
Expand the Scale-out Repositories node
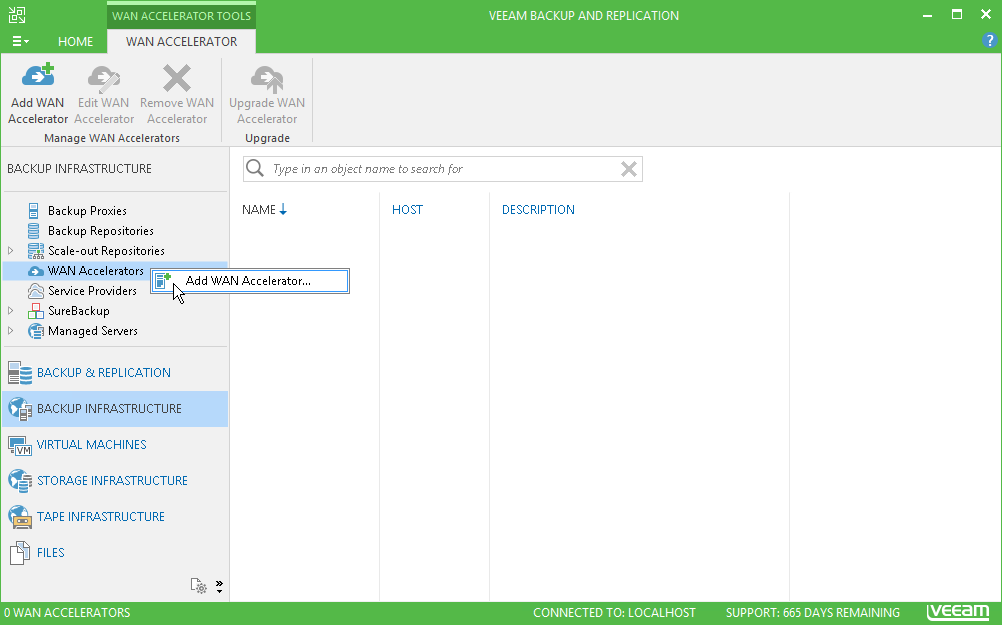[11, 251]
